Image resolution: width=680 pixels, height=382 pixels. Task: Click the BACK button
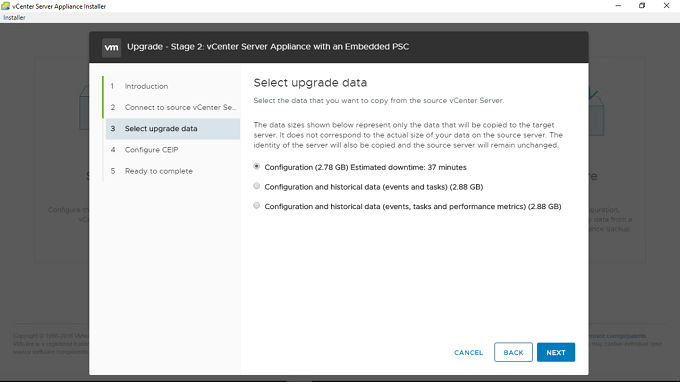pyautogui.click(x=513, y=353)
